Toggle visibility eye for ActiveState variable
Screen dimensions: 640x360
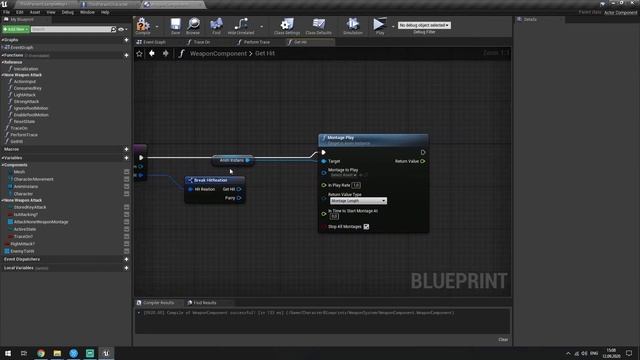(127, 229)
